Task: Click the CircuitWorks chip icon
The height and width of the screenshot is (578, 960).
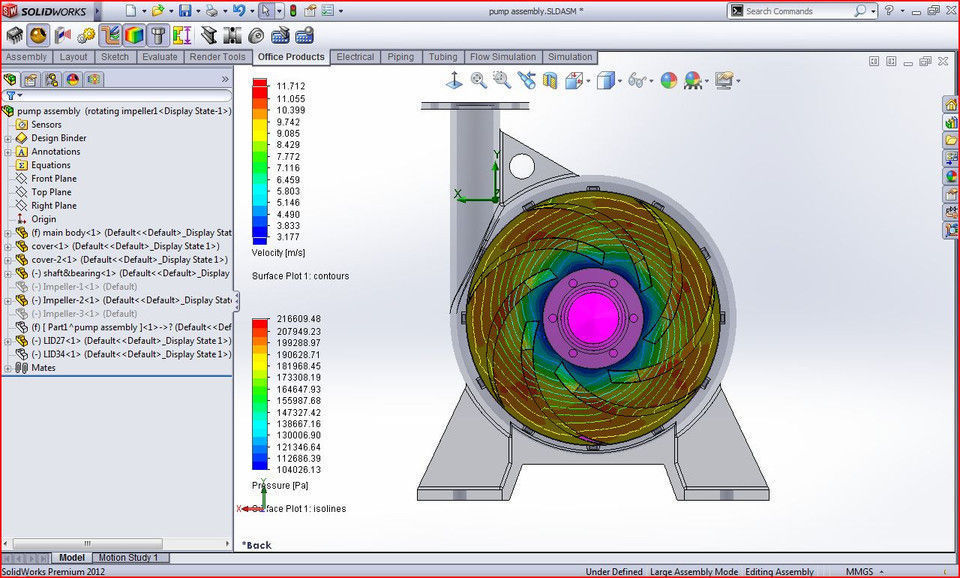Action: 14,36
